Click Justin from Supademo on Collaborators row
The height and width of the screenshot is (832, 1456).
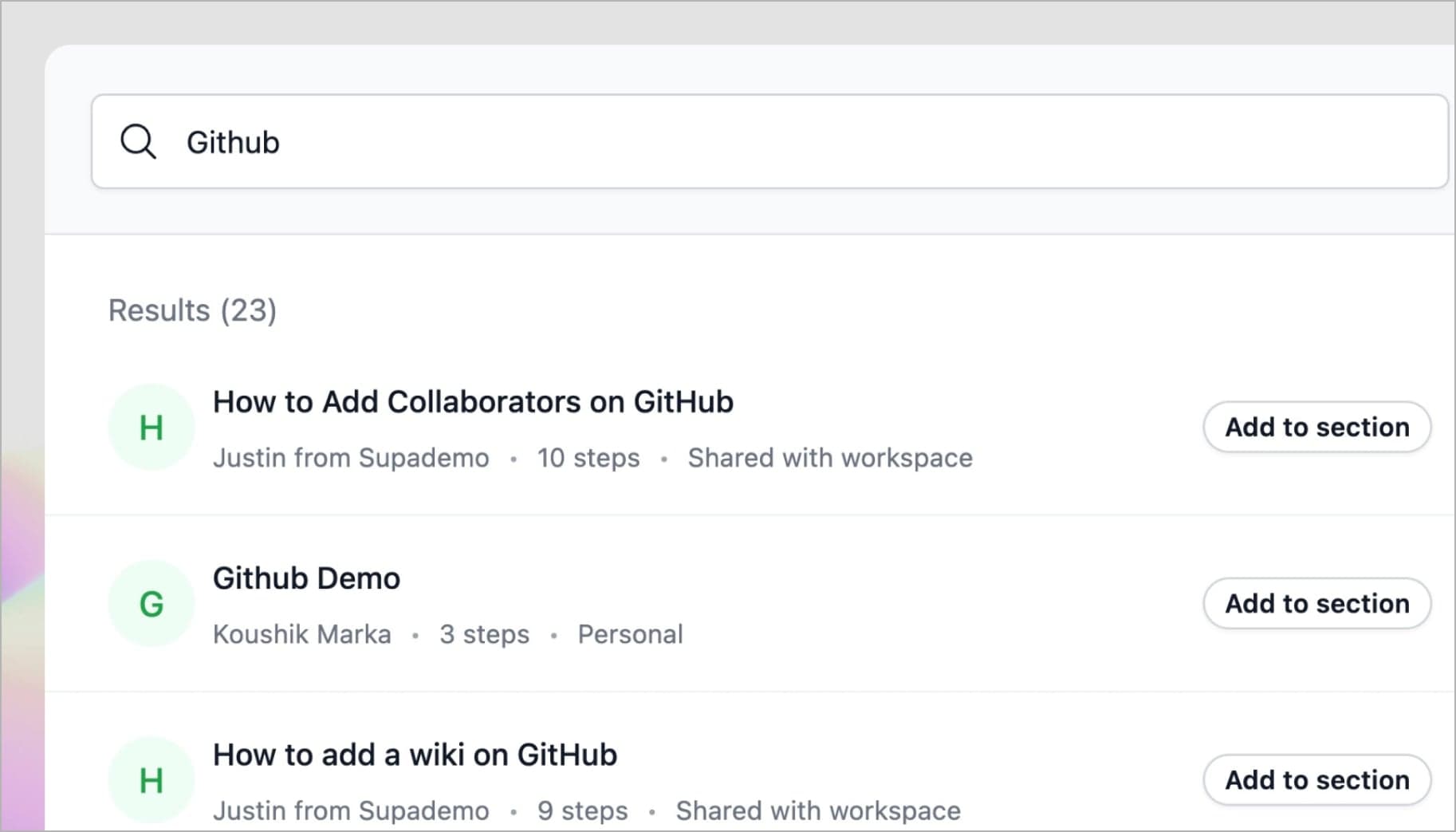pyautogui.click(x=351, y=458)
